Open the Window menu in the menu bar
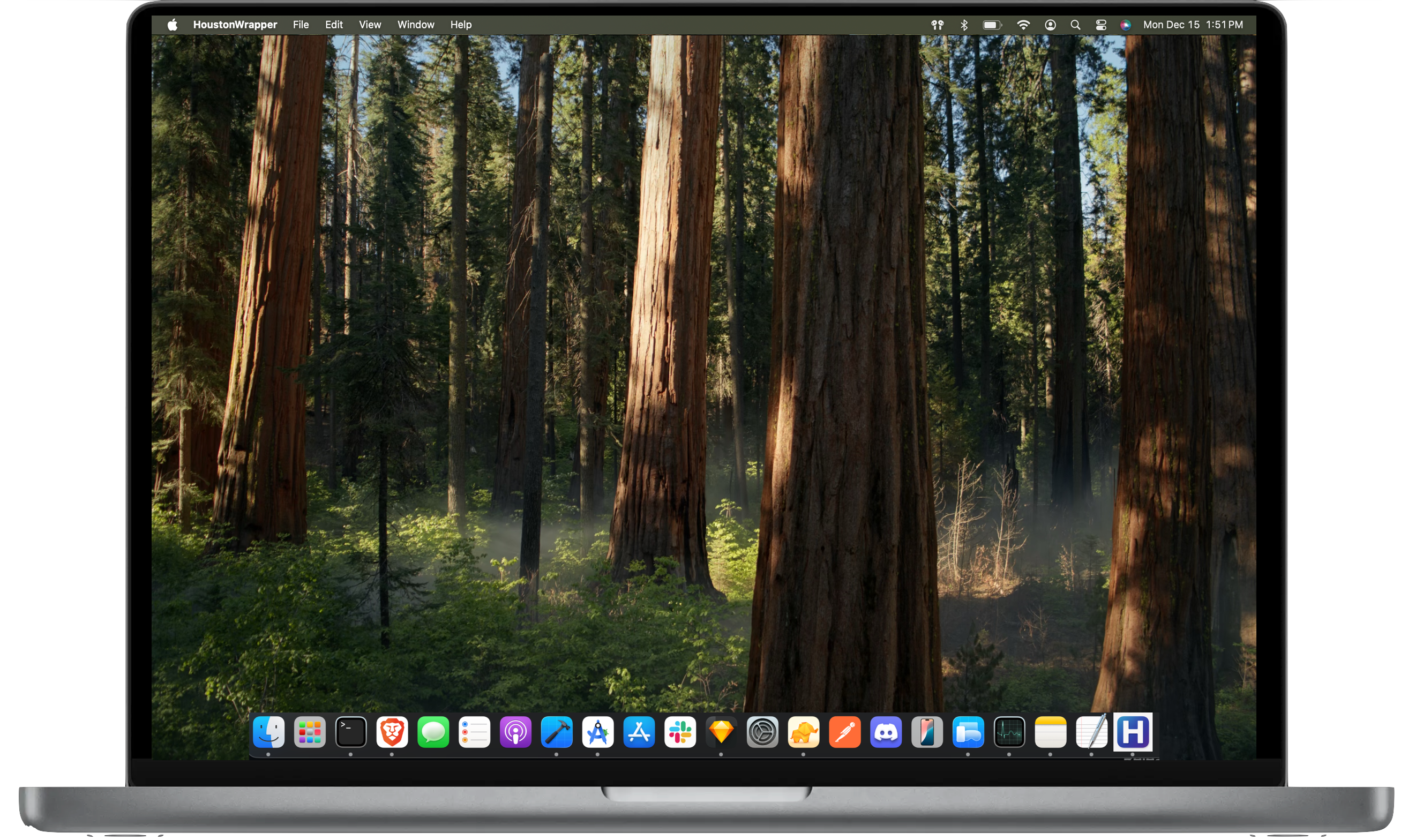Screen dimensions: 1408x840 (415, 24)
